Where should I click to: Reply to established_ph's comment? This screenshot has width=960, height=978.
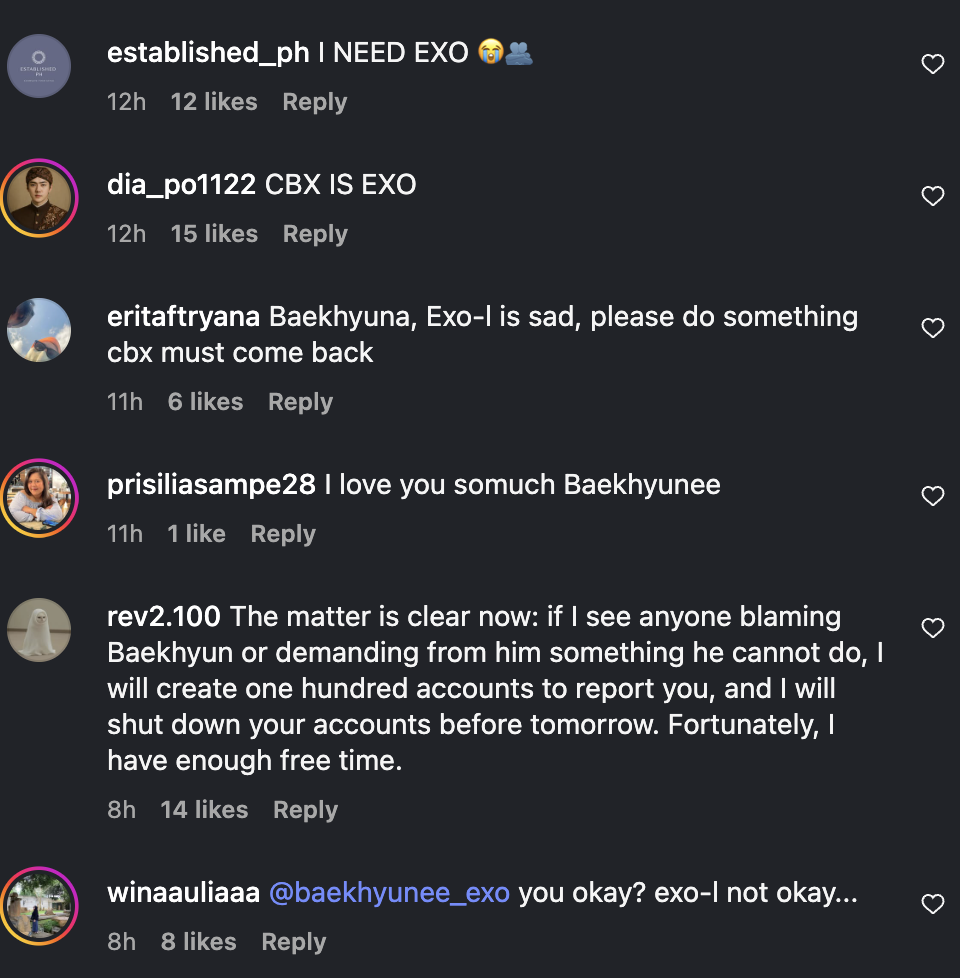(314, 102)
